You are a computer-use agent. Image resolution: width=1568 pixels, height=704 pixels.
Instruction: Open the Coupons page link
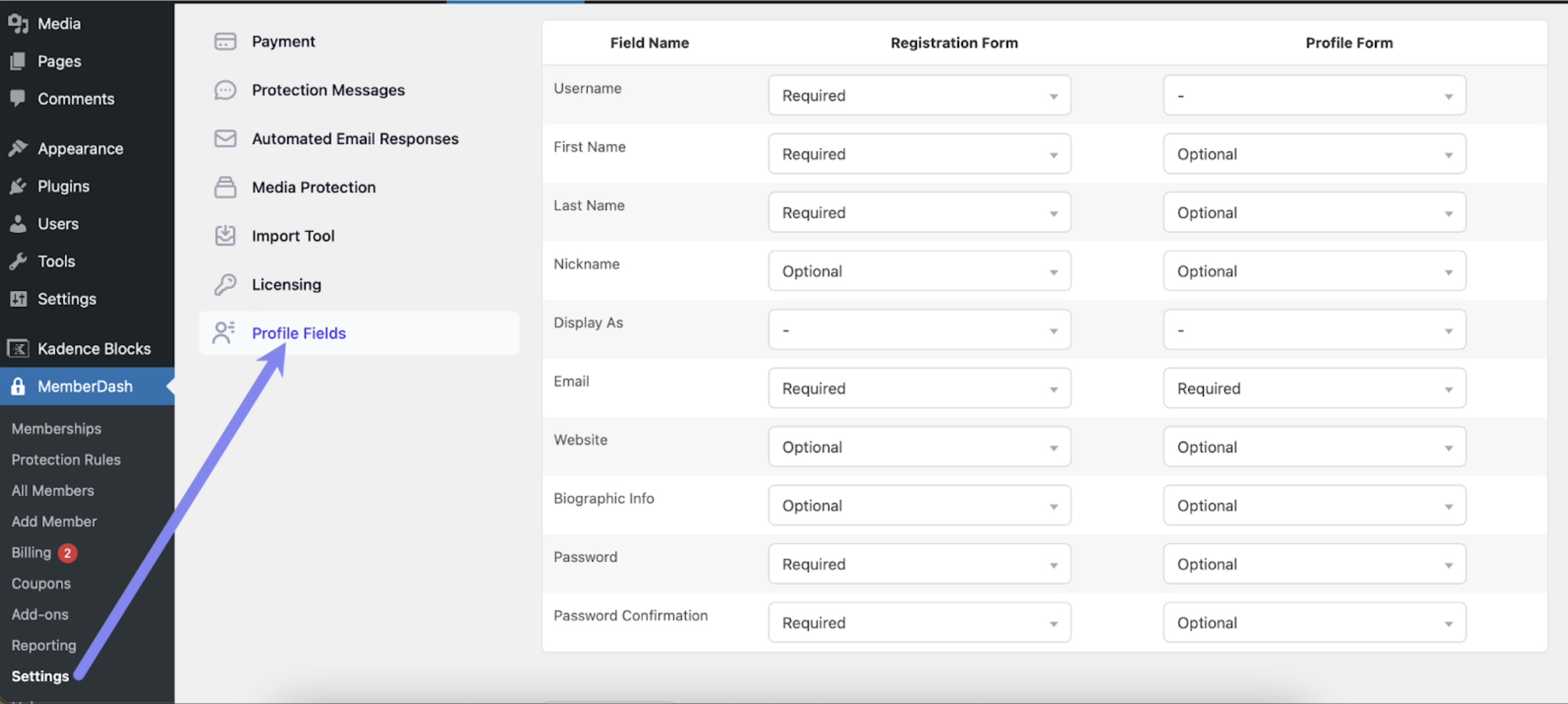(41, 584)
